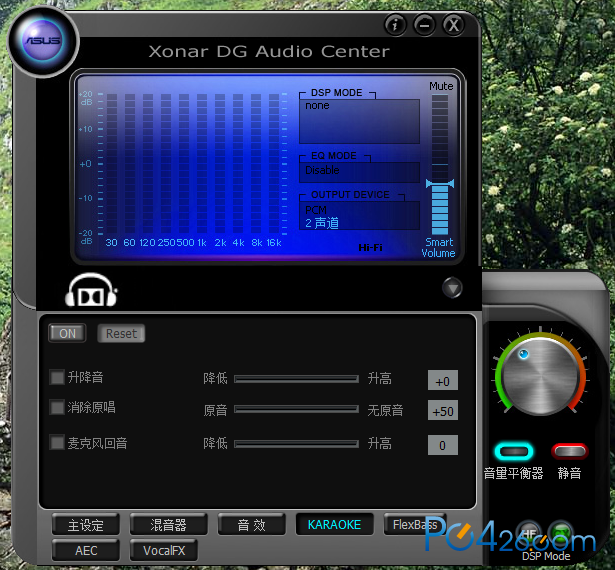The width and height of the screenshot is (615, 570).
Task: Click the +0 key shift value box
Action: click(442, 380)
